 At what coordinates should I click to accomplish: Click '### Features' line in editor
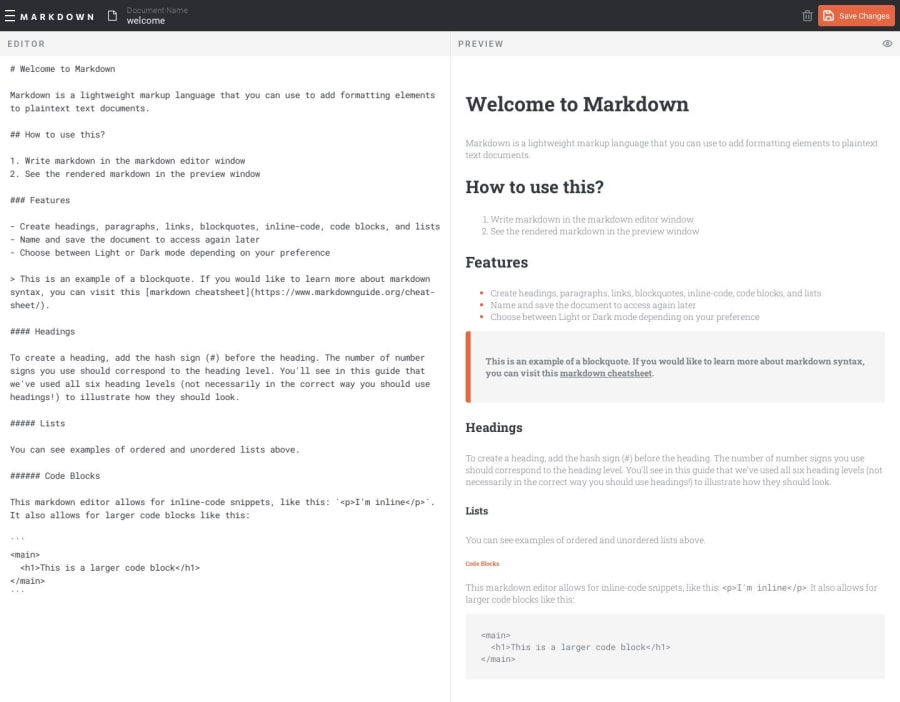tap(40, 200)
